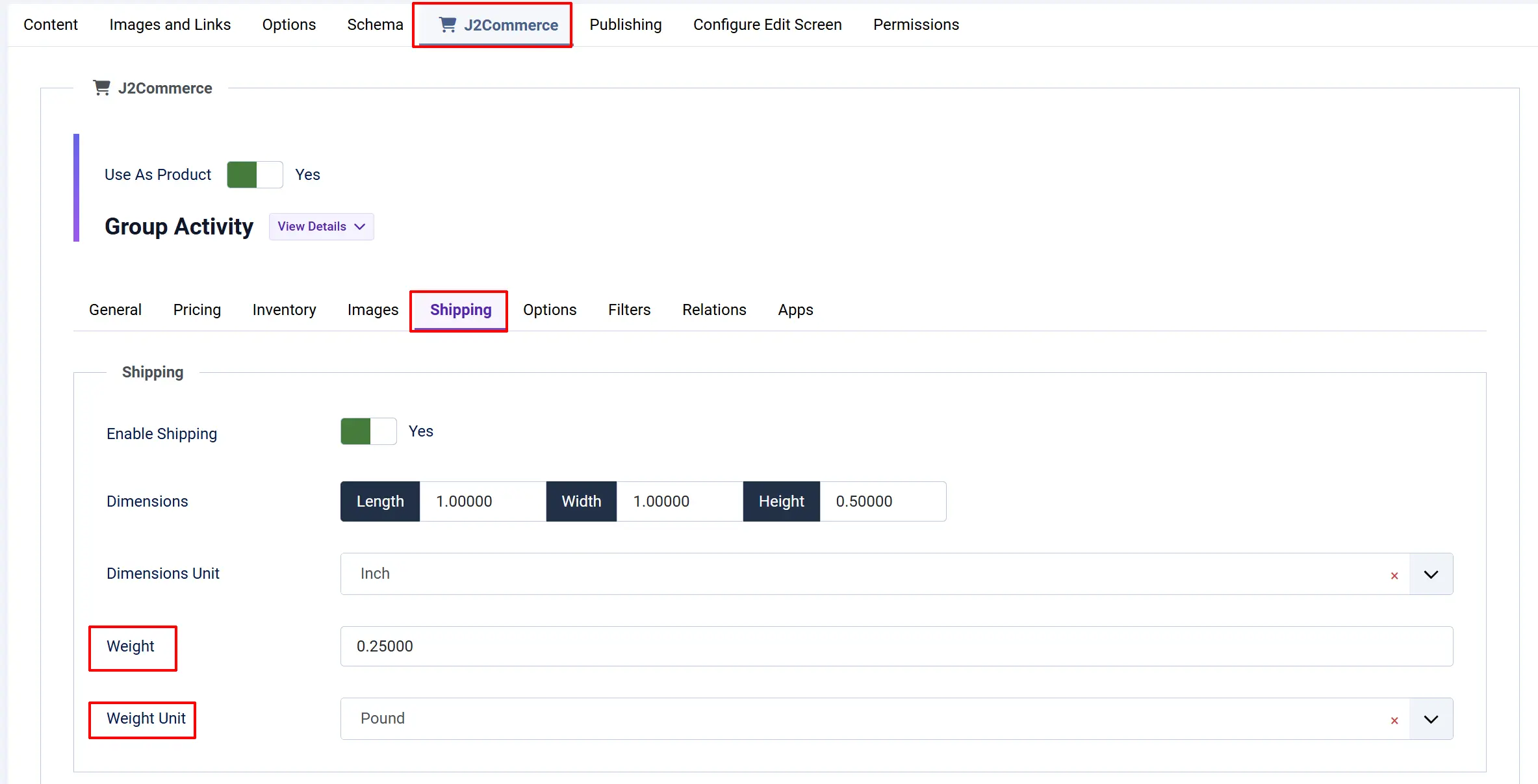
Task: Click the cart icon beside J2Commerce section heading
Action: click(x=101, y=88)
